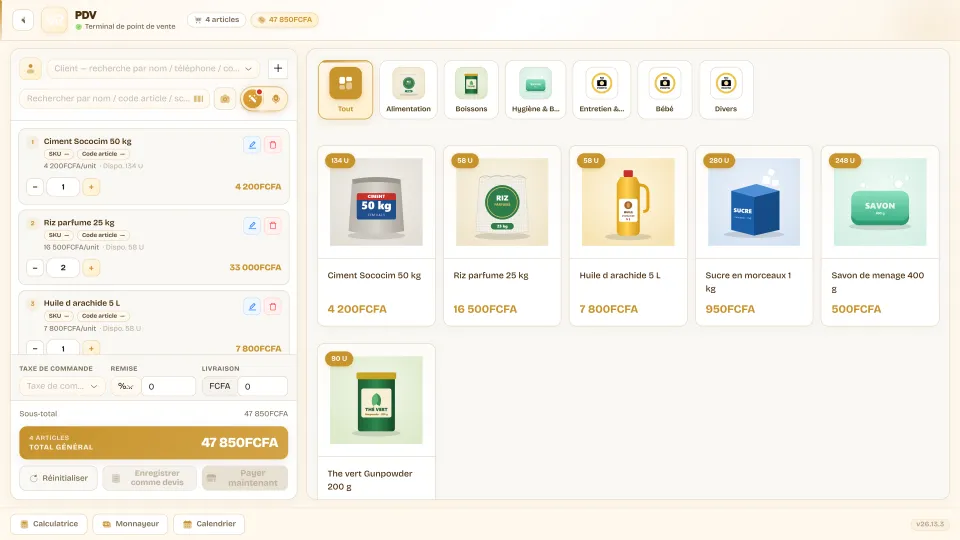Image resolution: width=960 pixels, height=540 pixels.
Task: Edit the Riz parfume 25 kg line
Action: click(252, 226)
